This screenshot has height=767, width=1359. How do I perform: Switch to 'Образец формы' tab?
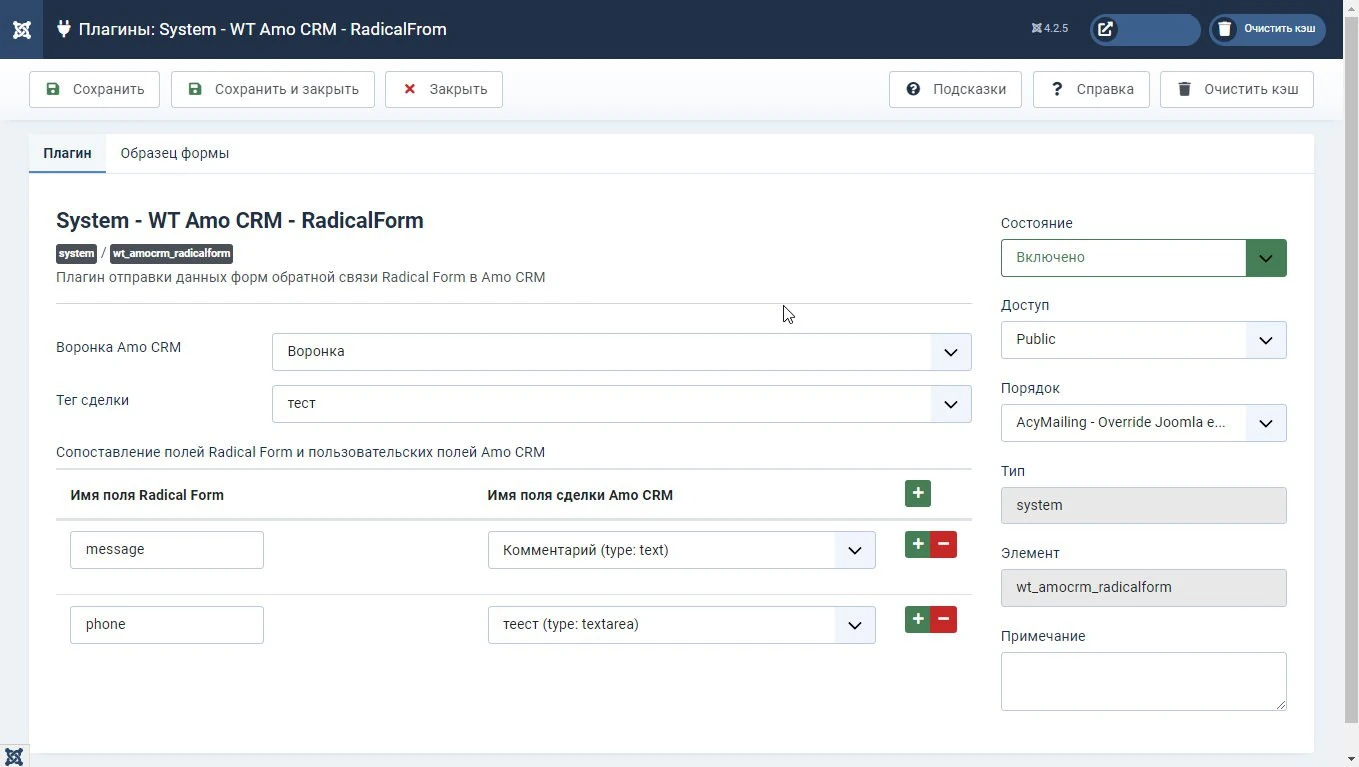[175, 153]
